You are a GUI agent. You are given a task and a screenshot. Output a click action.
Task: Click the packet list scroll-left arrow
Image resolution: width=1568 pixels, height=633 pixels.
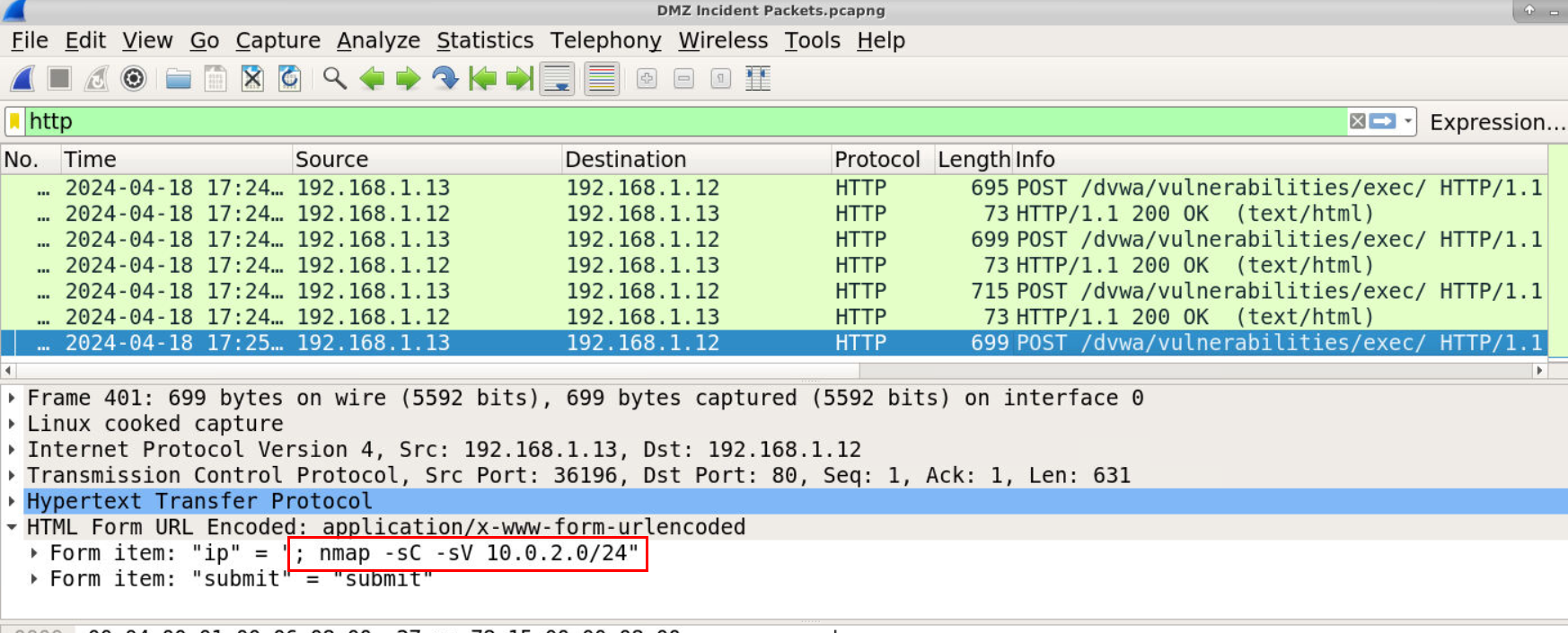[x=9, y=370]
